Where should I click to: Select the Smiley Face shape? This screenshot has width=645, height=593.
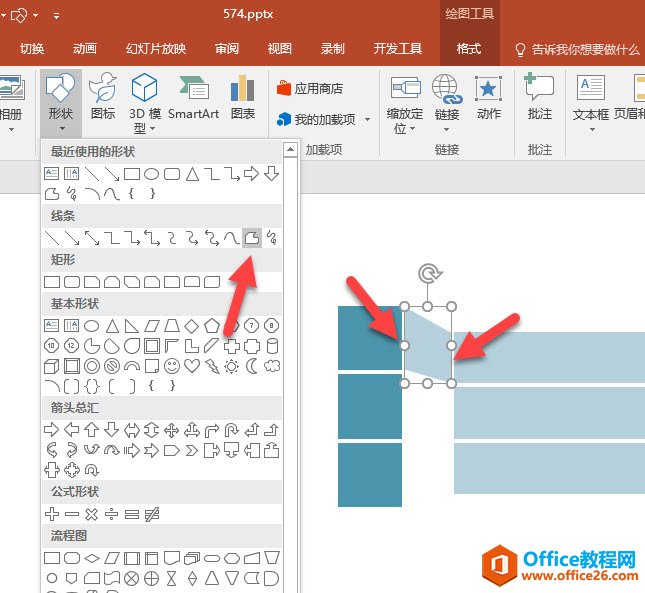(x=172, y=366)
